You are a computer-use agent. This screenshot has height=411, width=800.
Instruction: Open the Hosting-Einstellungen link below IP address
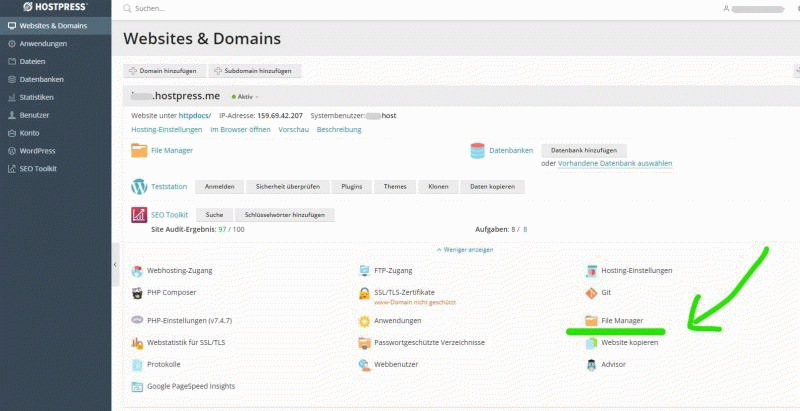[167, 130]
